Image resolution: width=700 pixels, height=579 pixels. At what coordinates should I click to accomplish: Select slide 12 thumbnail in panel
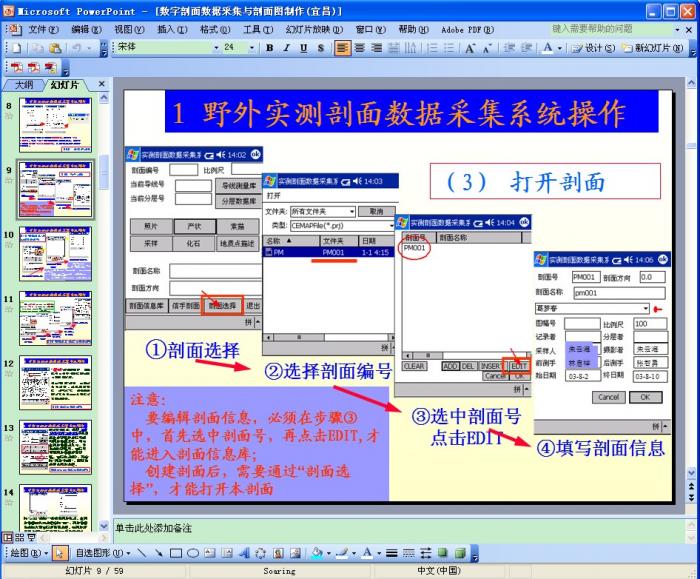(56, 384)
